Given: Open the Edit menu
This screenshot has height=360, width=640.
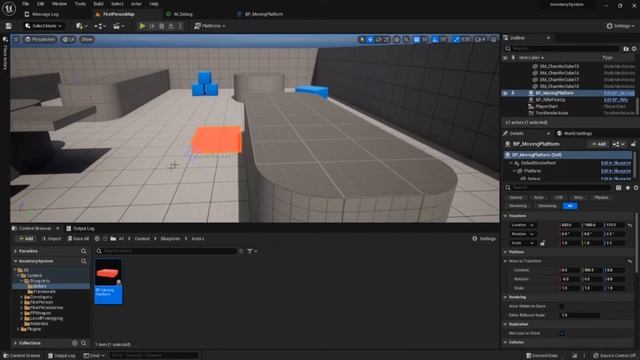Looking at the screenshot, I should click(40, 4).
